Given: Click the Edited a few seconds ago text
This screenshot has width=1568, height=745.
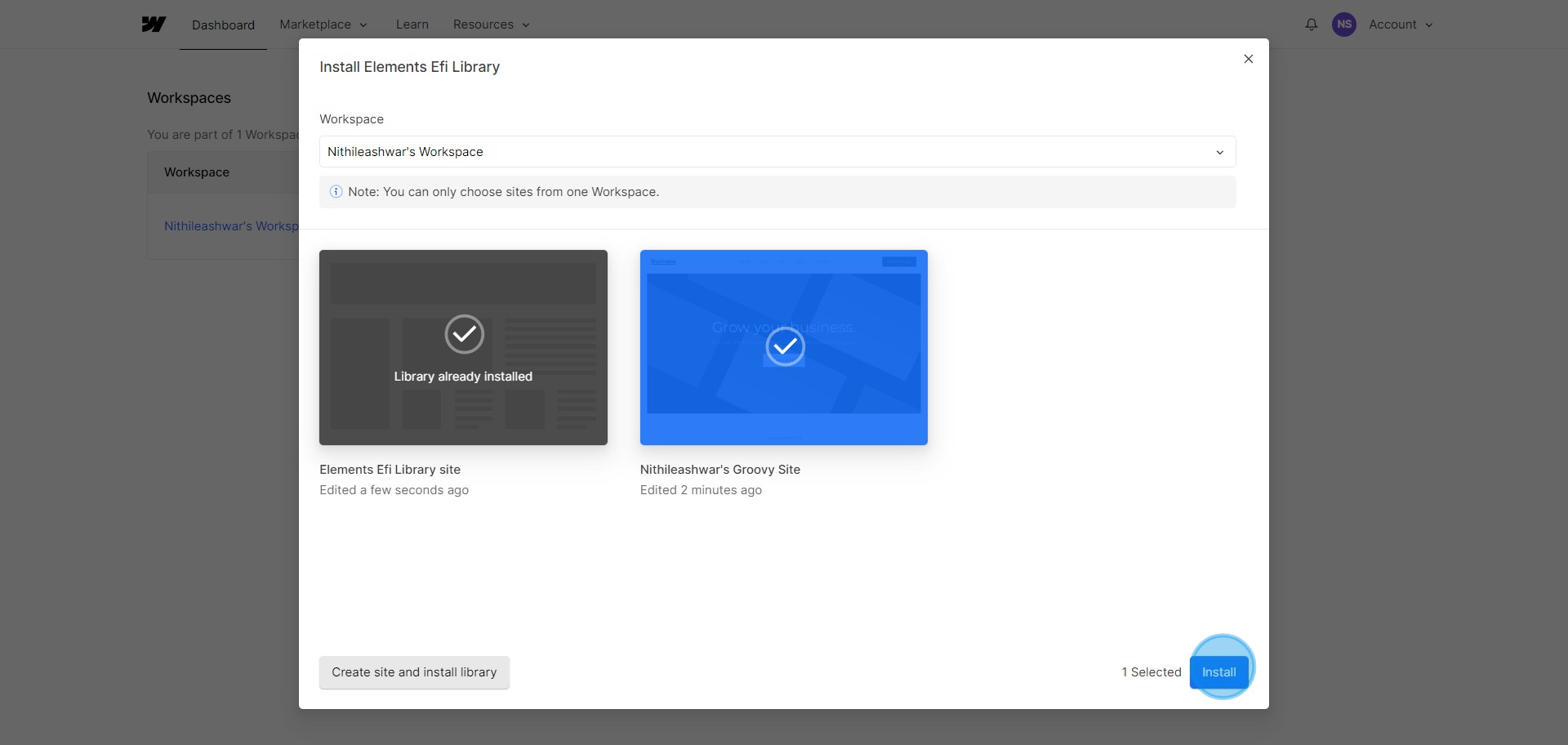Looking at the screenshot, I should pyautogui.click(x=394, y=490).
